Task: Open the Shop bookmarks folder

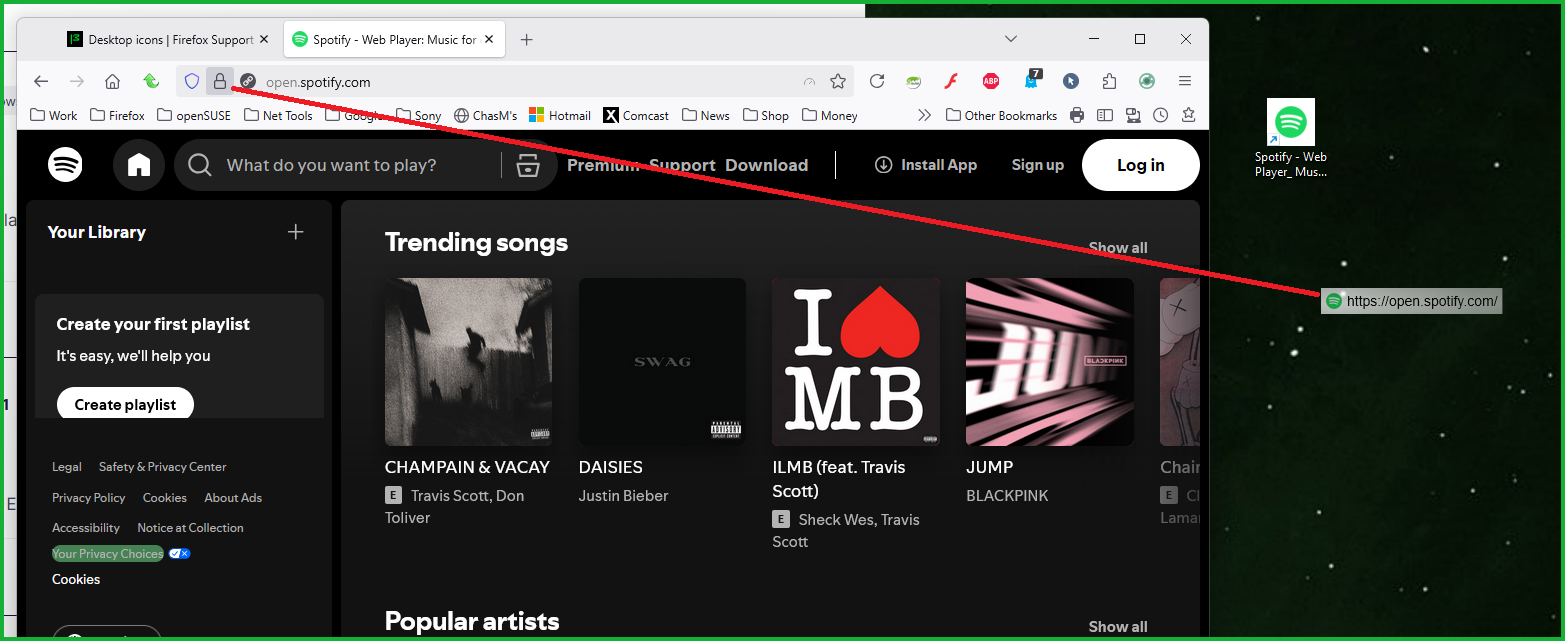Action: pyautogui.click(x=766, y=115)
